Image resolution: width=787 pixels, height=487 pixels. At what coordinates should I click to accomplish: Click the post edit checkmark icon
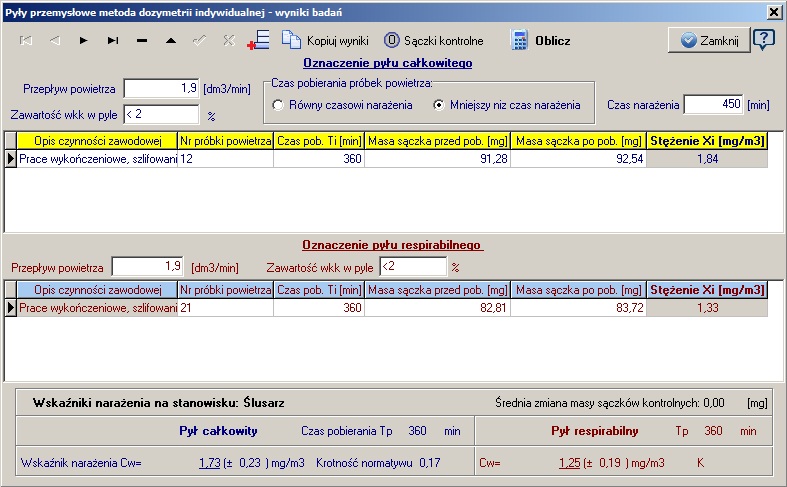(200, 41)
